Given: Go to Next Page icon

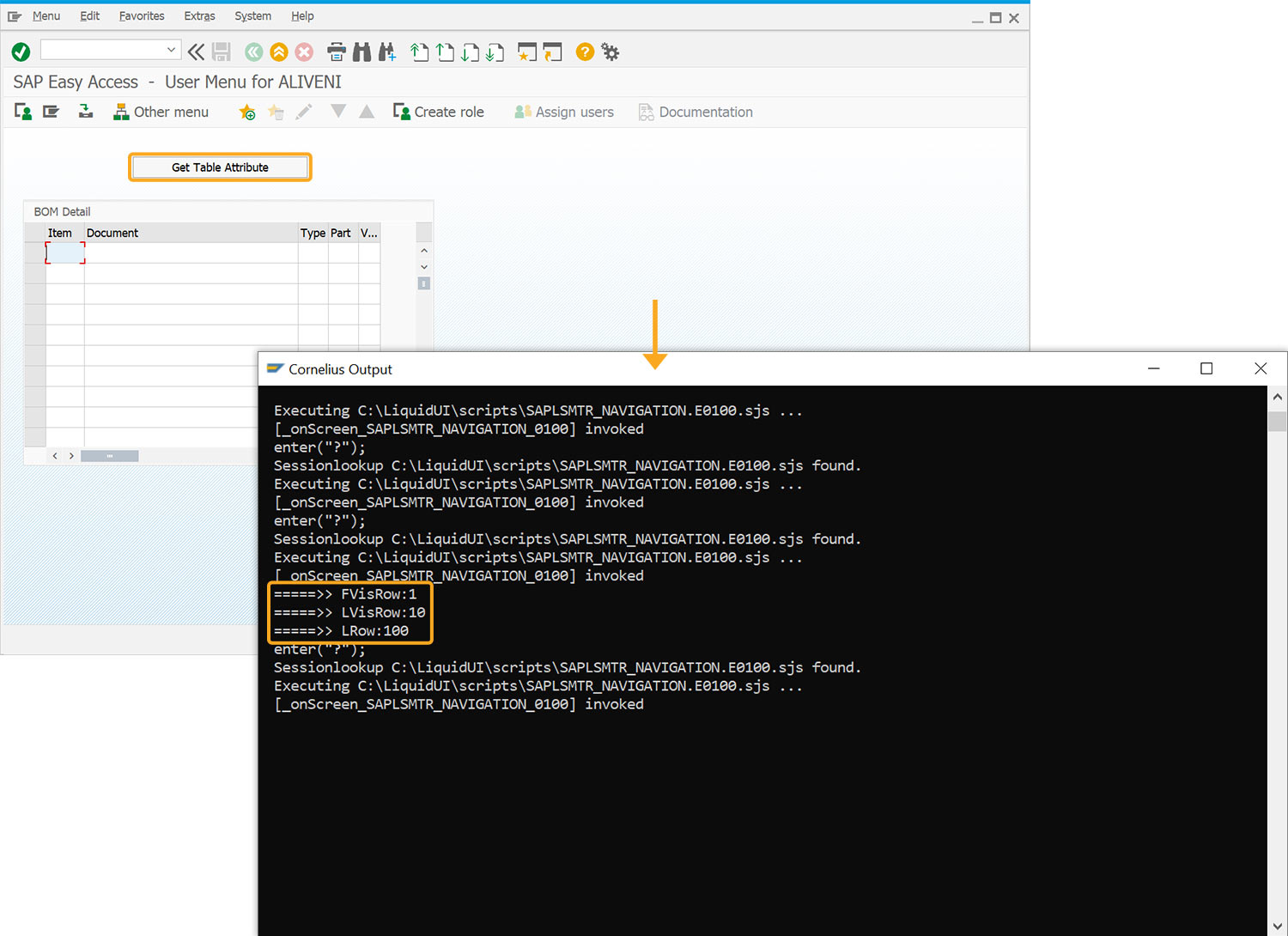Looking at the screenshot, I should click(470, 52).
